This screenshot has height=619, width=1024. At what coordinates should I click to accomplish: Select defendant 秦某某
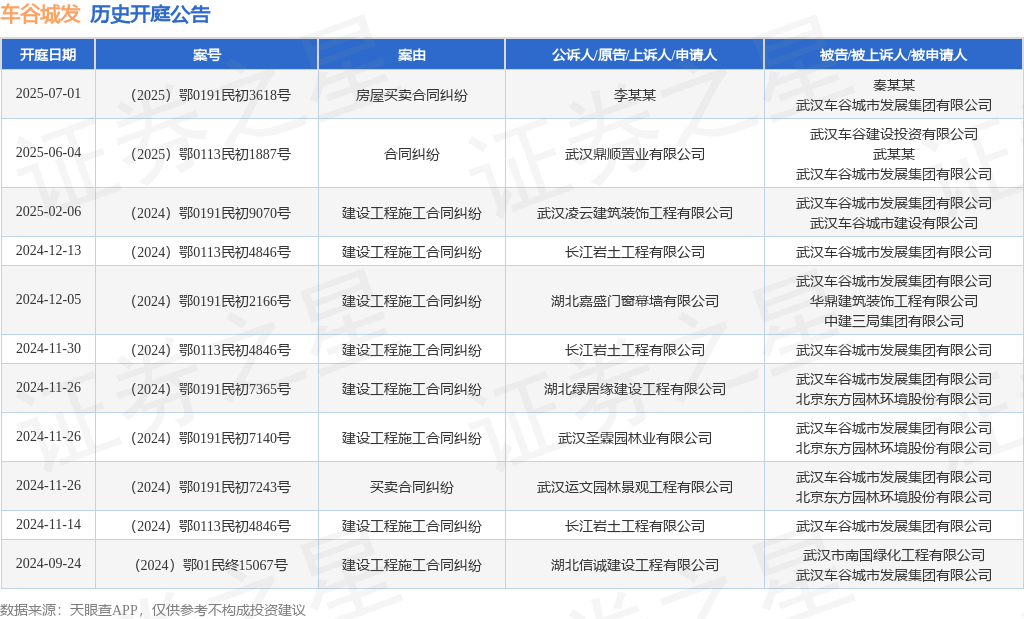(x=893, y=85)
